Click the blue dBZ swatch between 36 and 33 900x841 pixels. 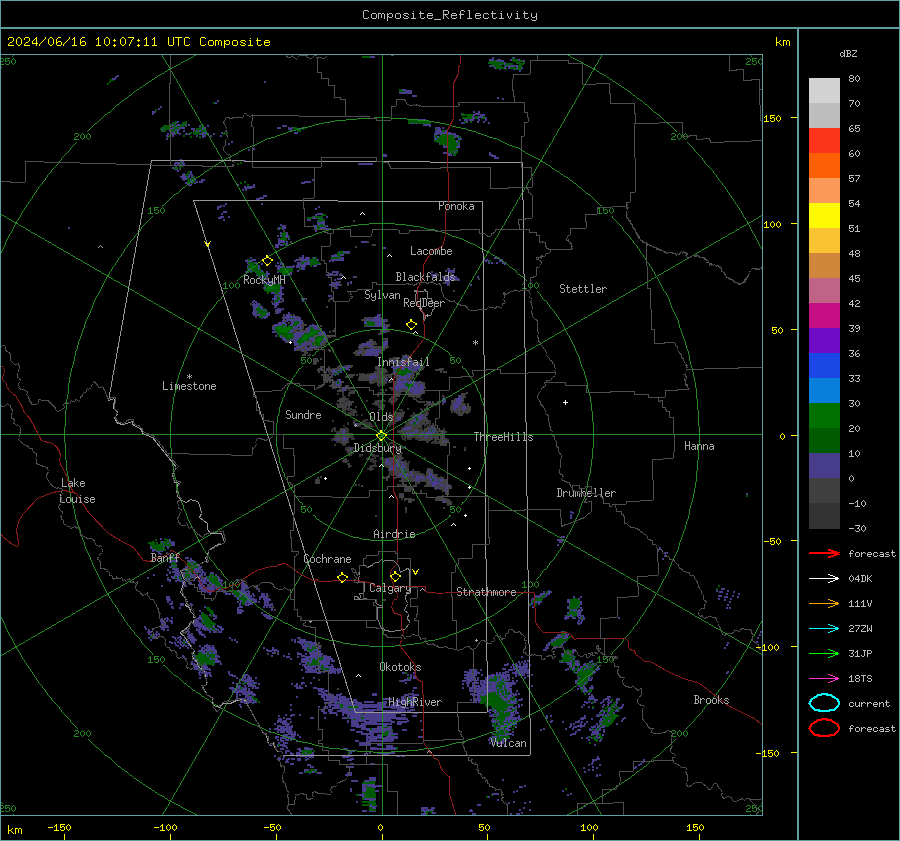tap(824, 366)
